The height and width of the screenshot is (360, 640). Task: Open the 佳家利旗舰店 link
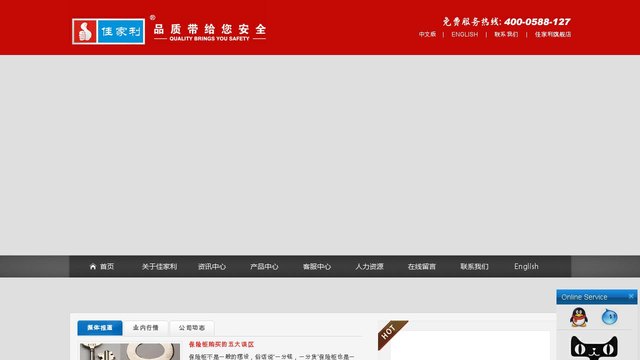(x=553, y=34)
